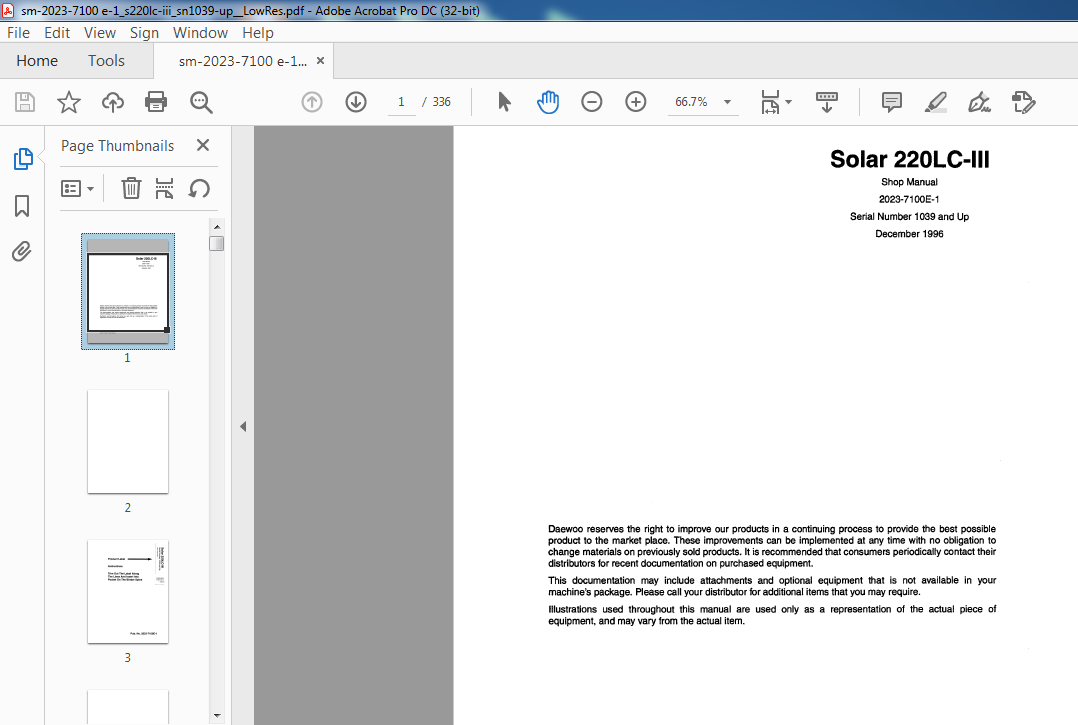
Task: Open the zoom level dropdown
Action: (x=727, y=102)
